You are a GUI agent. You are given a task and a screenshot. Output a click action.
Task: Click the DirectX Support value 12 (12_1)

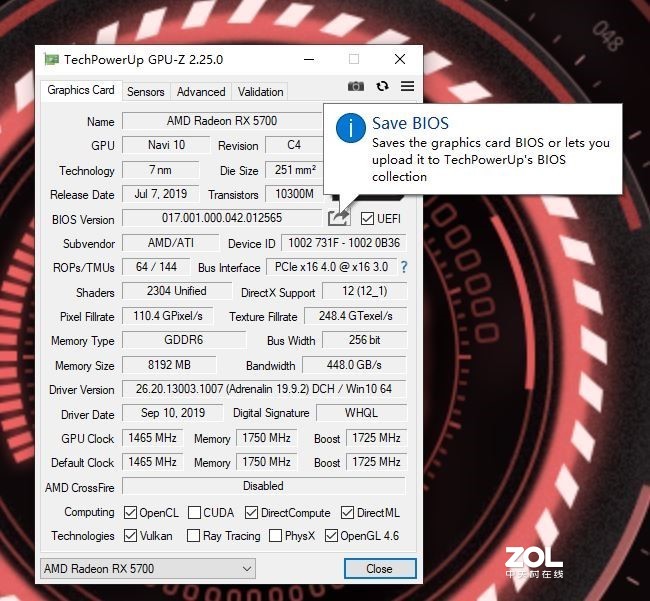(364, 291)
